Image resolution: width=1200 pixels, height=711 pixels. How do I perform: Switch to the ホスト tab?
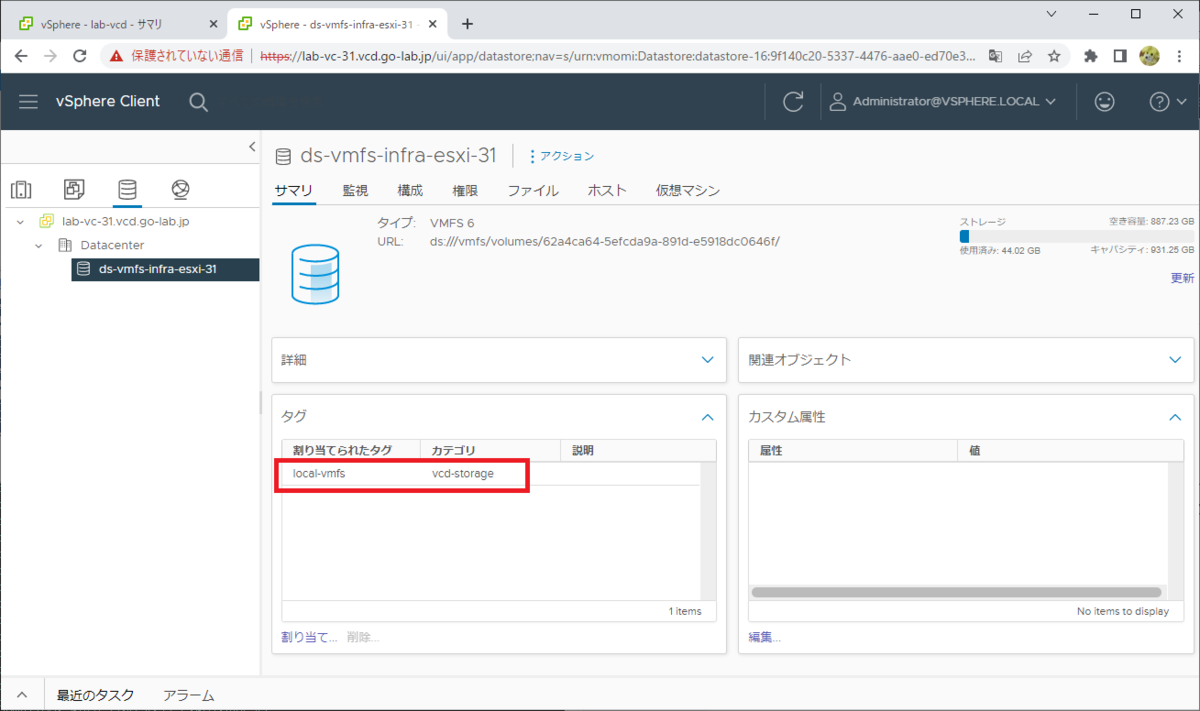(x=607, y=189)
